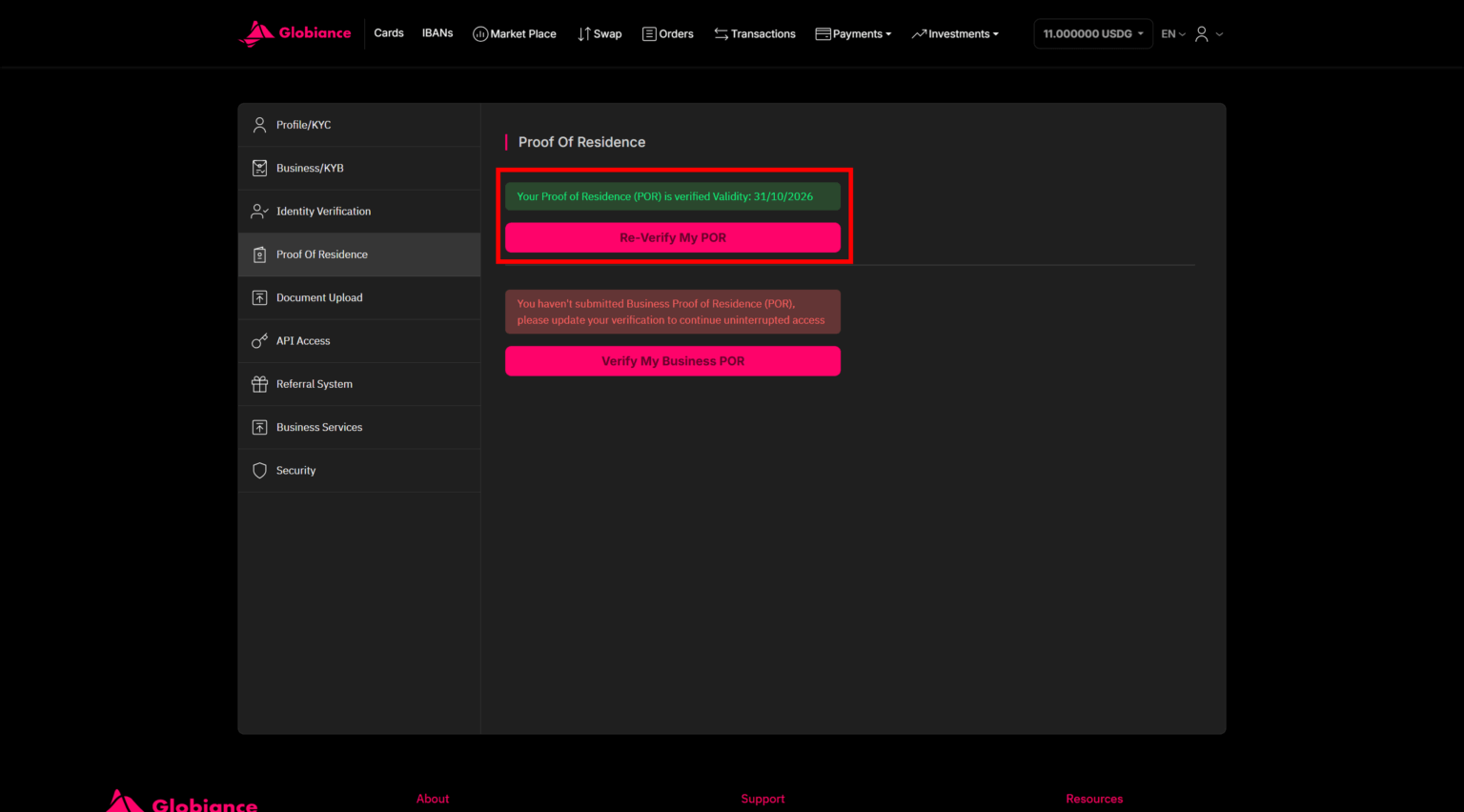Click the Referral System gift icon

259,384
